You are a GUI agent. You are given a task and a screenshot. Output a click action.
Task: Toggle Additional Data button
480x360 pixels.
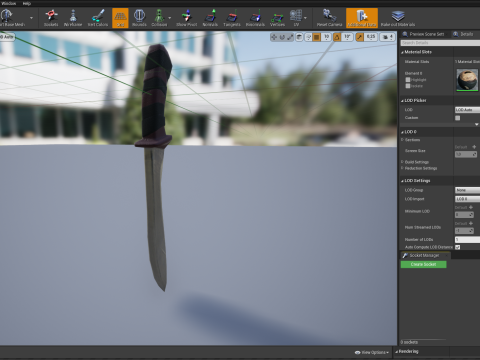click(x=362, y=18)
